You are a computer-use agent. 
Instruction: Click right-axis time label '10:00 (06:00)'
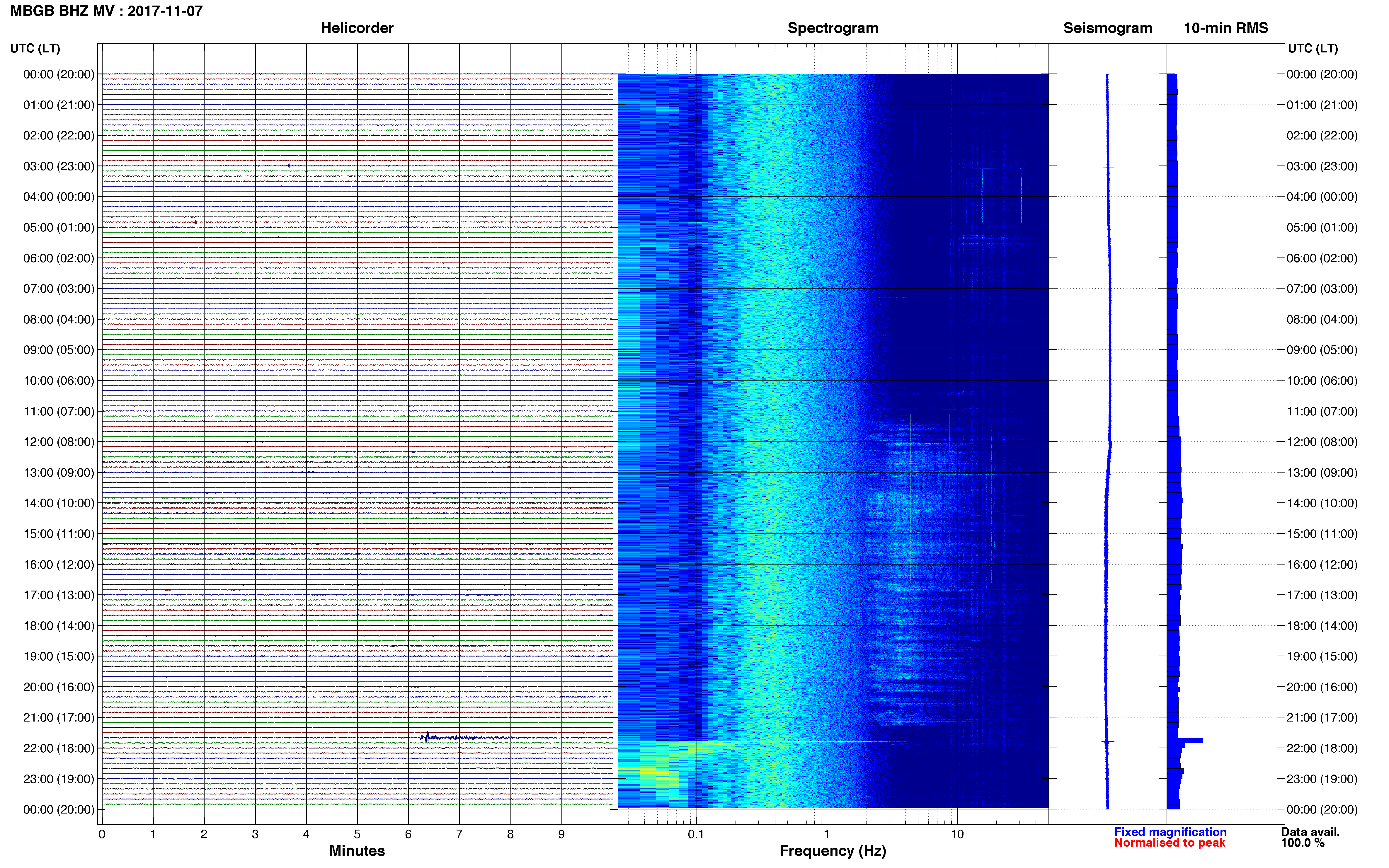pos(1322,381)
